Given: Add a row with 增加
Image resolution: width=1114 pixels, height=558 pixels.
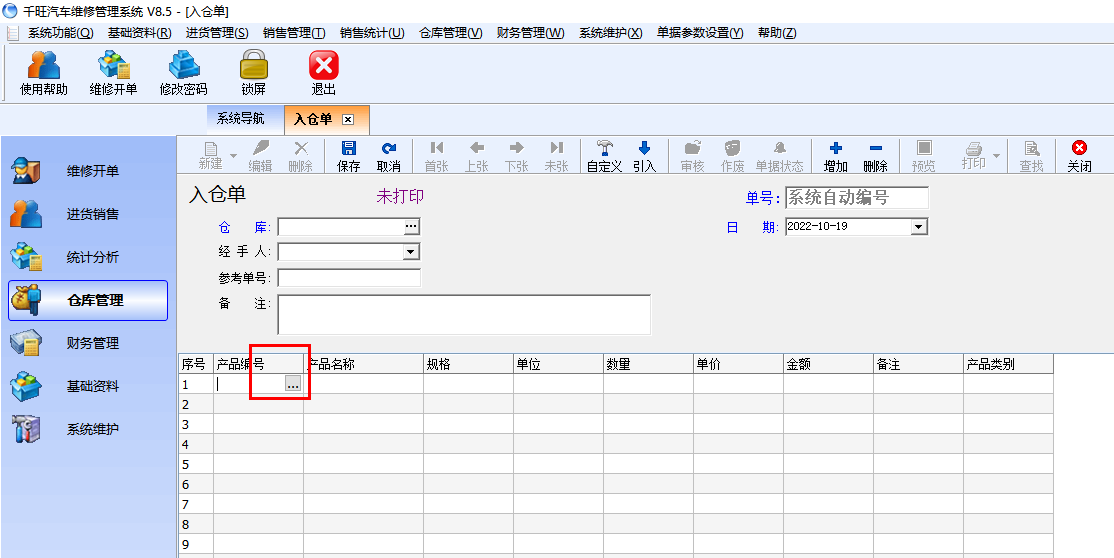Looking at the screenshot, I should click(x=836, y=156).
